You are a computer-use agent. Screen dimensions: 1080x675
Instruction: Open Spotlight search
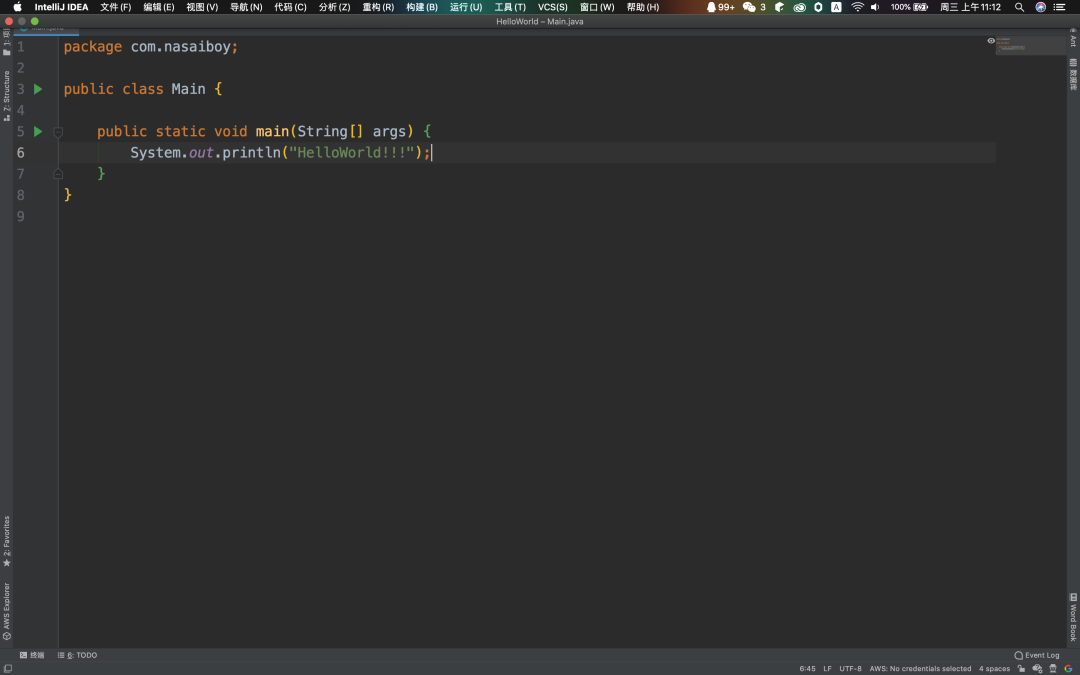[1019, 7]
